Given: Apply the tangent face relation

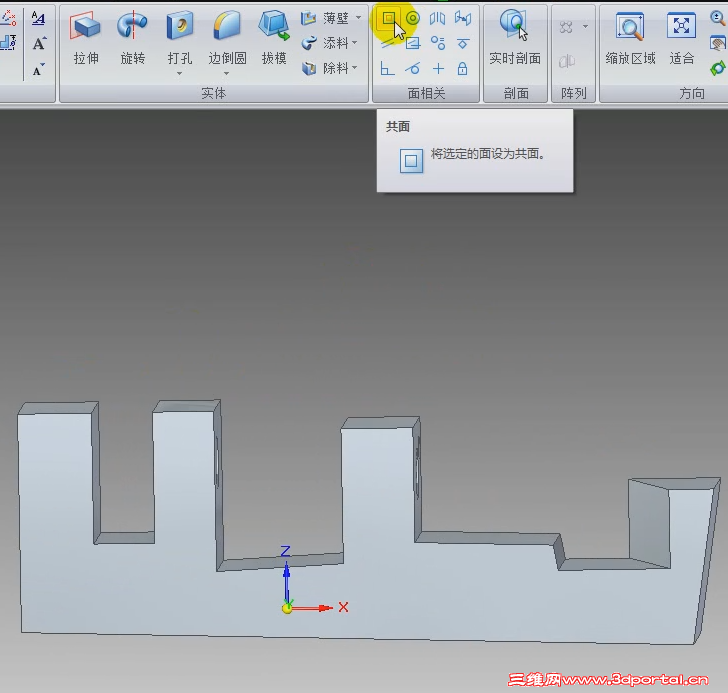Looking at the screenshot, I should pyautogui.click(x=412, y=69).
